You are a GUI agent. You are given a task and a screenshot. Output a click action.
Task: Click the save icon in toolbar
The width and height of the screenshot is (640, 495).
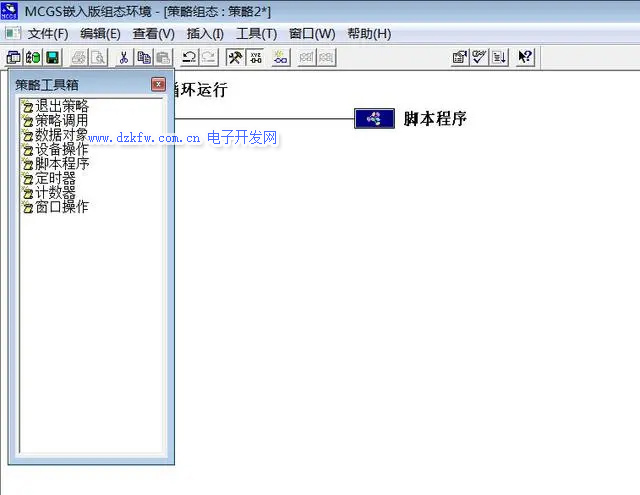tap(52, 57)
